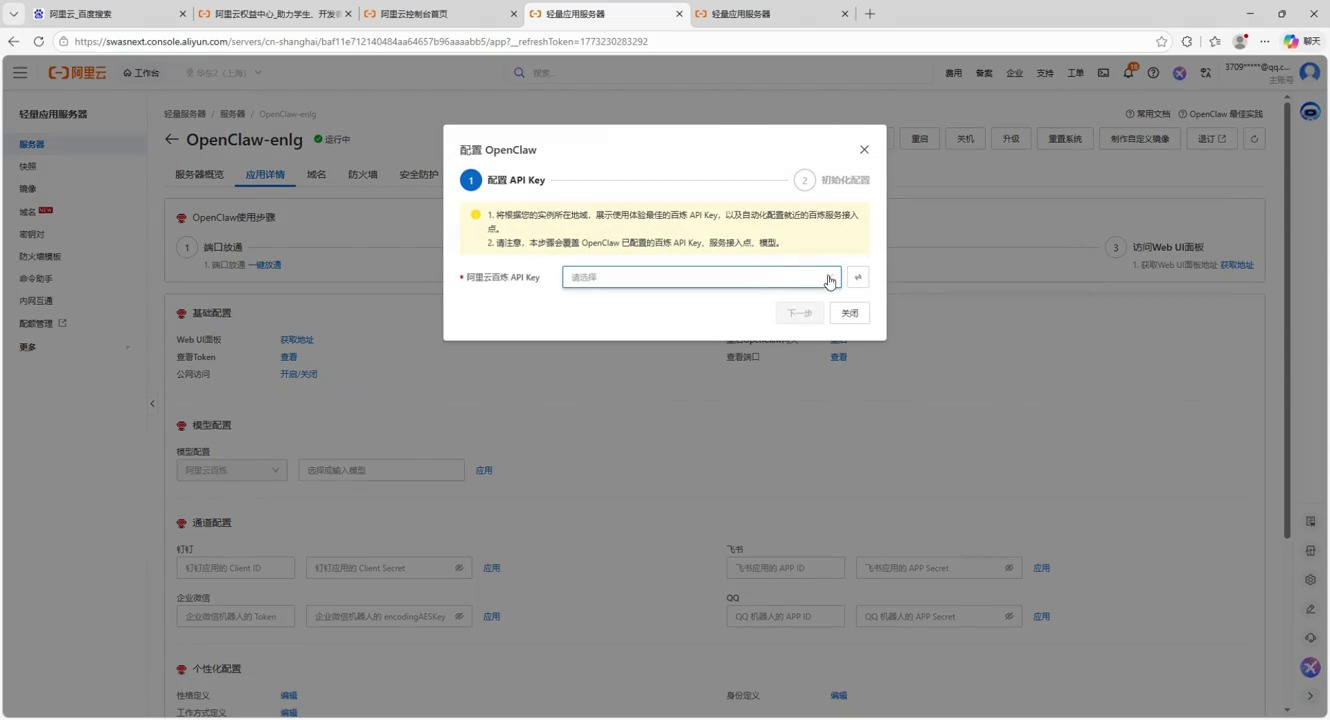
Task: Expand the 华东2 (上海) region selector
Action: (223, 73)
